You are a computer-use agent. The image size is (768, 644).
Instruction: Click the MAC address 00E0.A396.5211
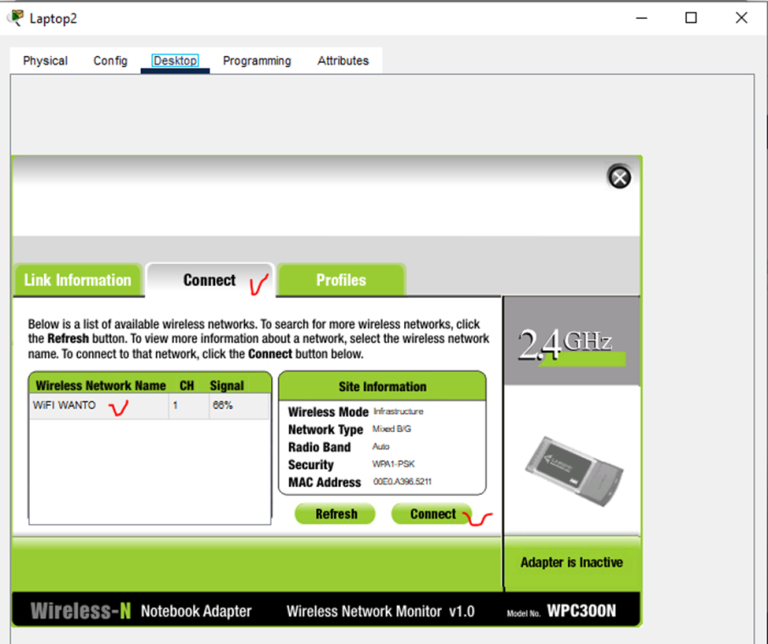402,481
